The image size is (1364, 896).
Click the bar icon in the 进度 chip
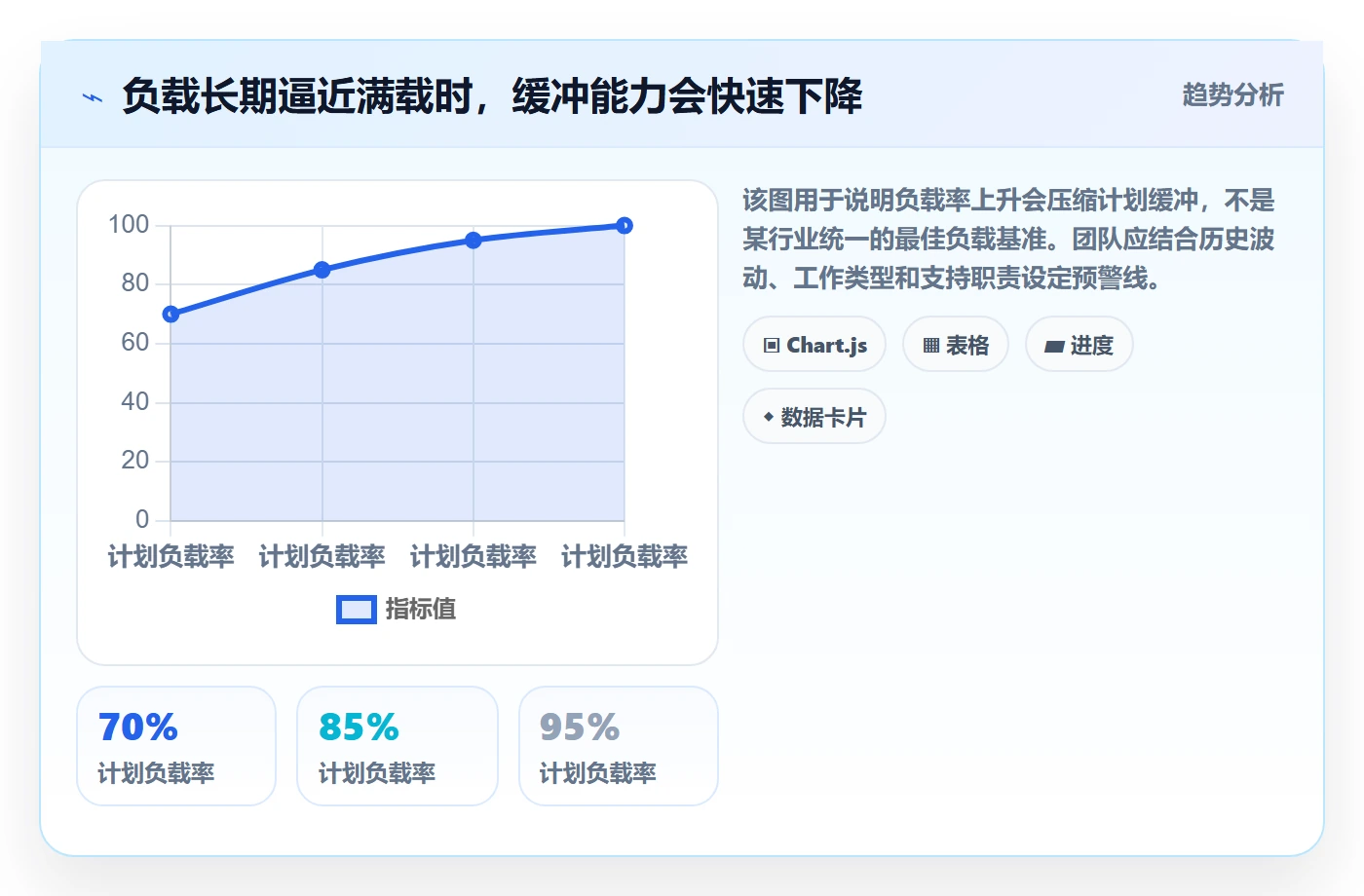point(1054,346)
